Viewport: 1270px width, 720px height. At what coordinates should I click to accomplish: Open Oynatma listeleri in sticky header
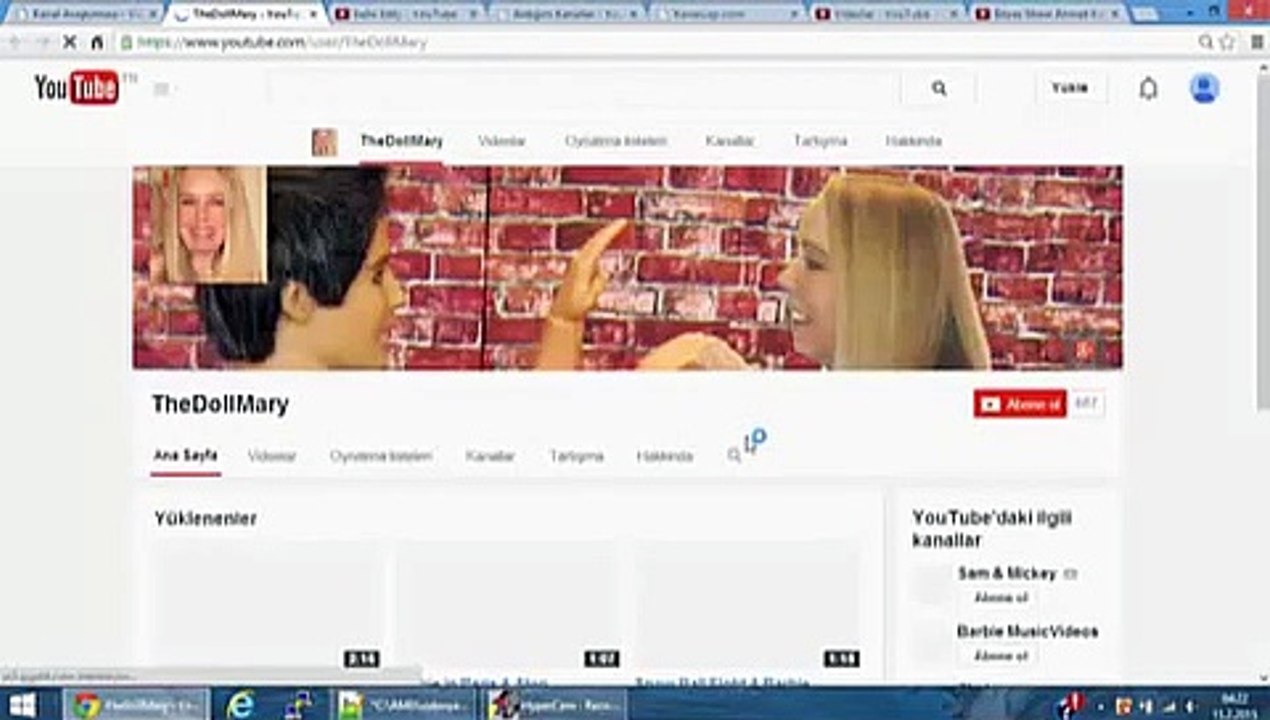[615, 141]
